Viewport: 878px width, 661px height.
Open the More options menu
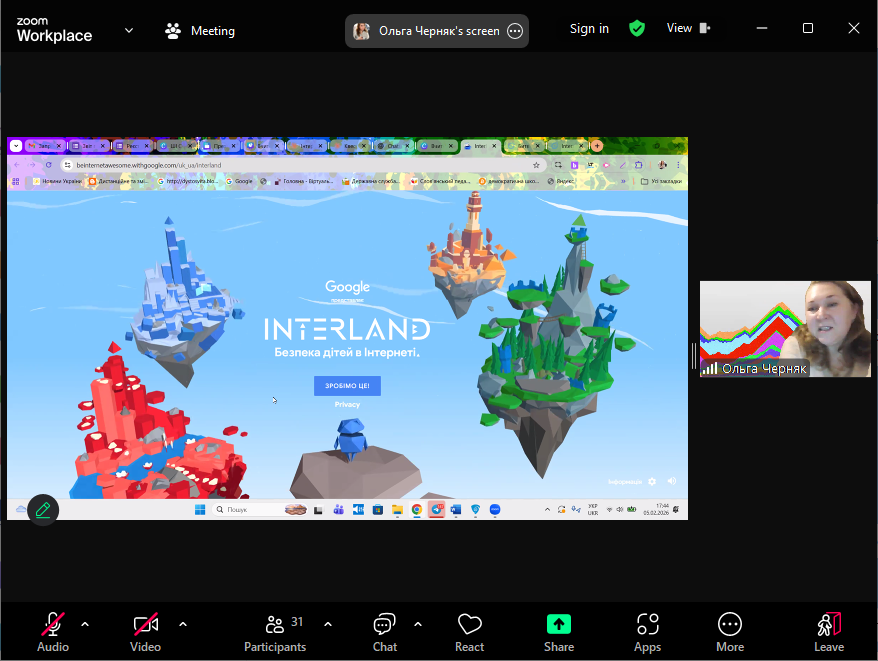click(x=730, y=632)
